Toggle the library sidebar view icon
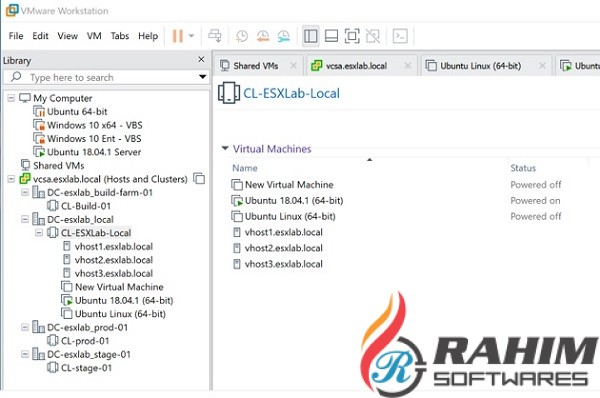The width and height of the screenshot is (600, 398). click(x=310, y=36)
